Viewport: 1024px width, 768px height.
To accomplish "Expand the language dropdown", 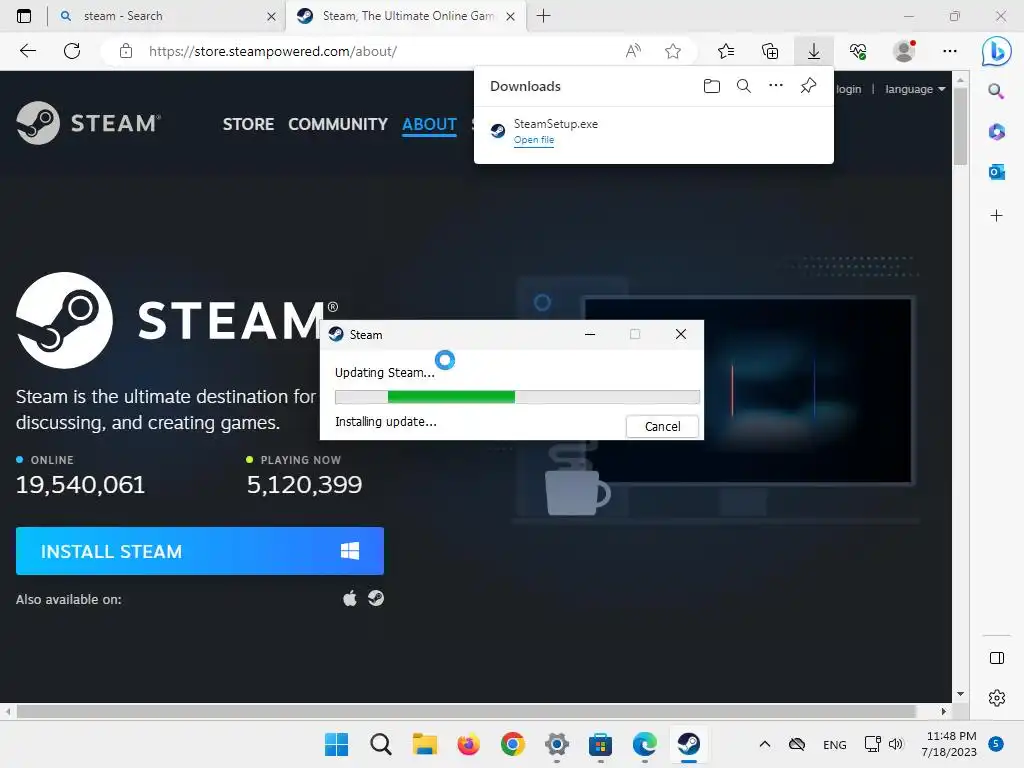I will (915, 89).
